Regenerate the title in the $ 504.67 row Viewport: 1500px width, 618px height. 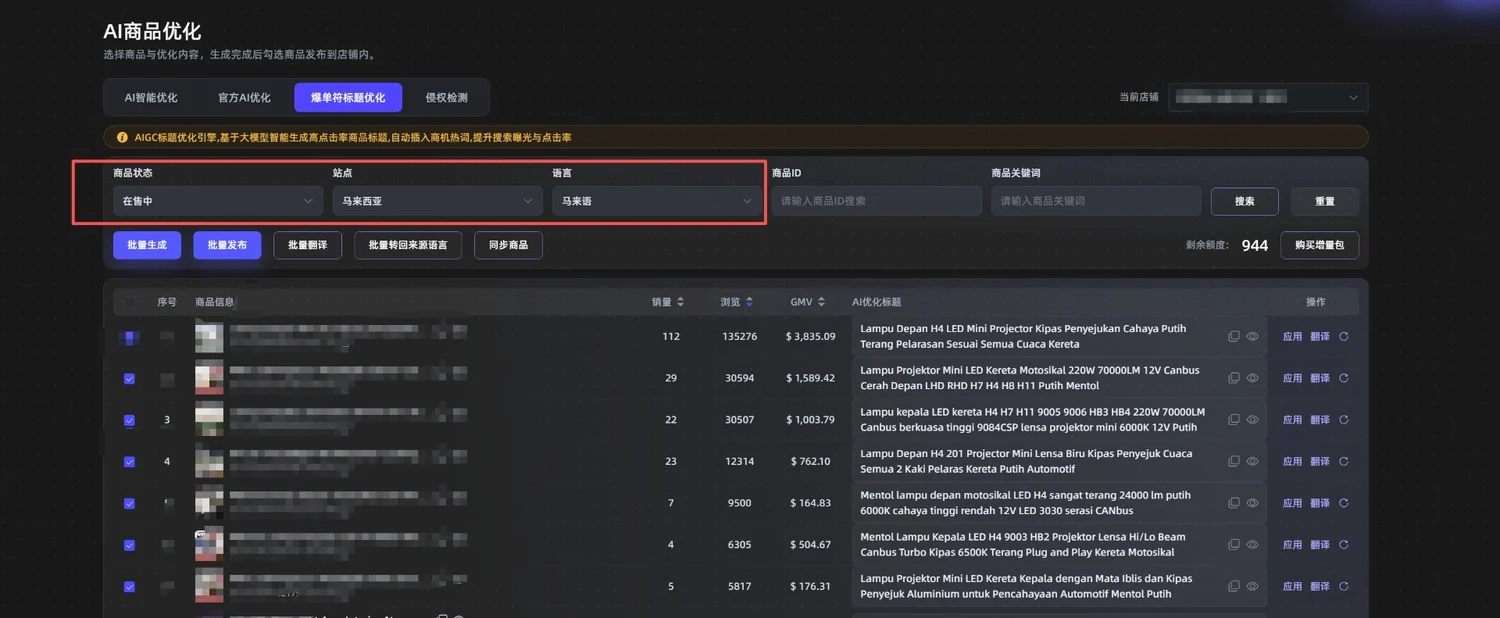coord(1344,545)
